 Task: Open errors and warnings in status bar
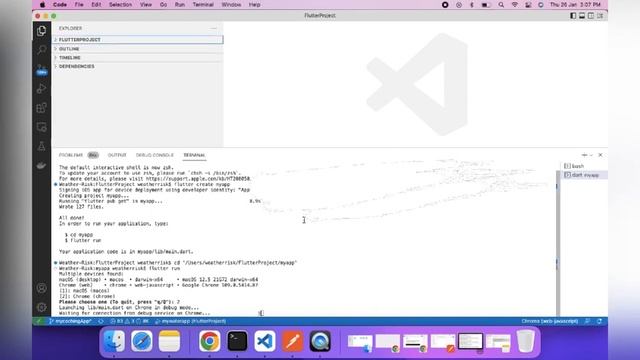[x=129, y=321]
